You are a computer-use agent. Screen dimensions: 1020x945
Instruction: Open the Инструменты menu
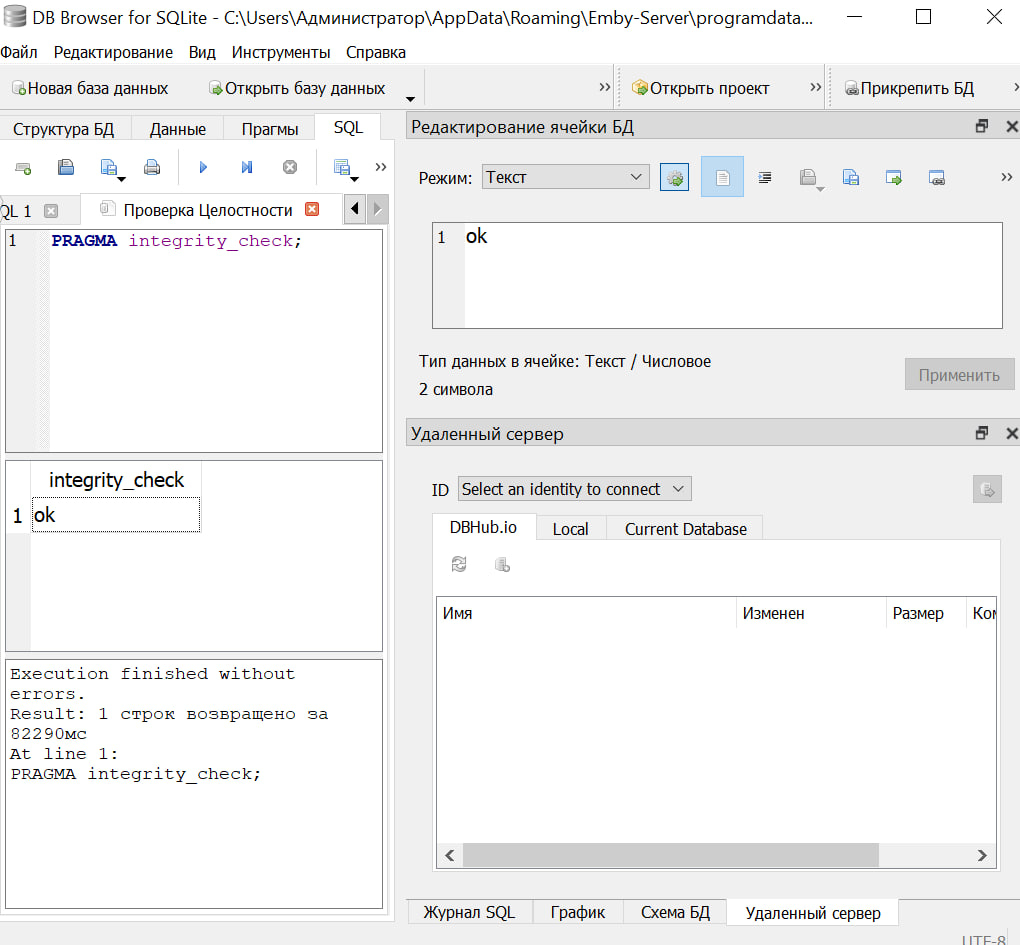point(281,52)
